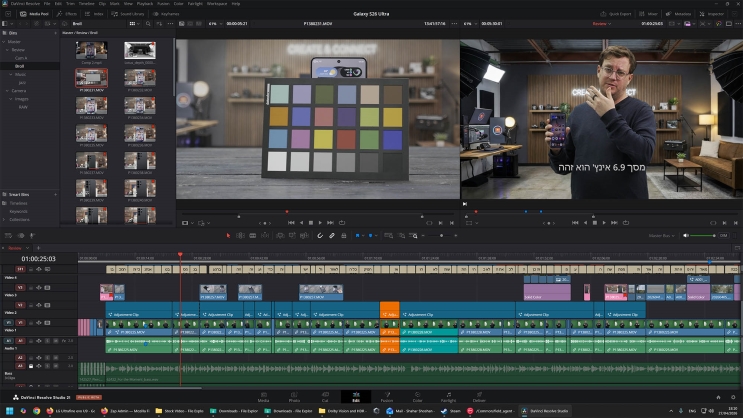The width and height of the screenshot is (743, 418).
Task: Select the Blade Edit Mode tool
Action: 265,236
